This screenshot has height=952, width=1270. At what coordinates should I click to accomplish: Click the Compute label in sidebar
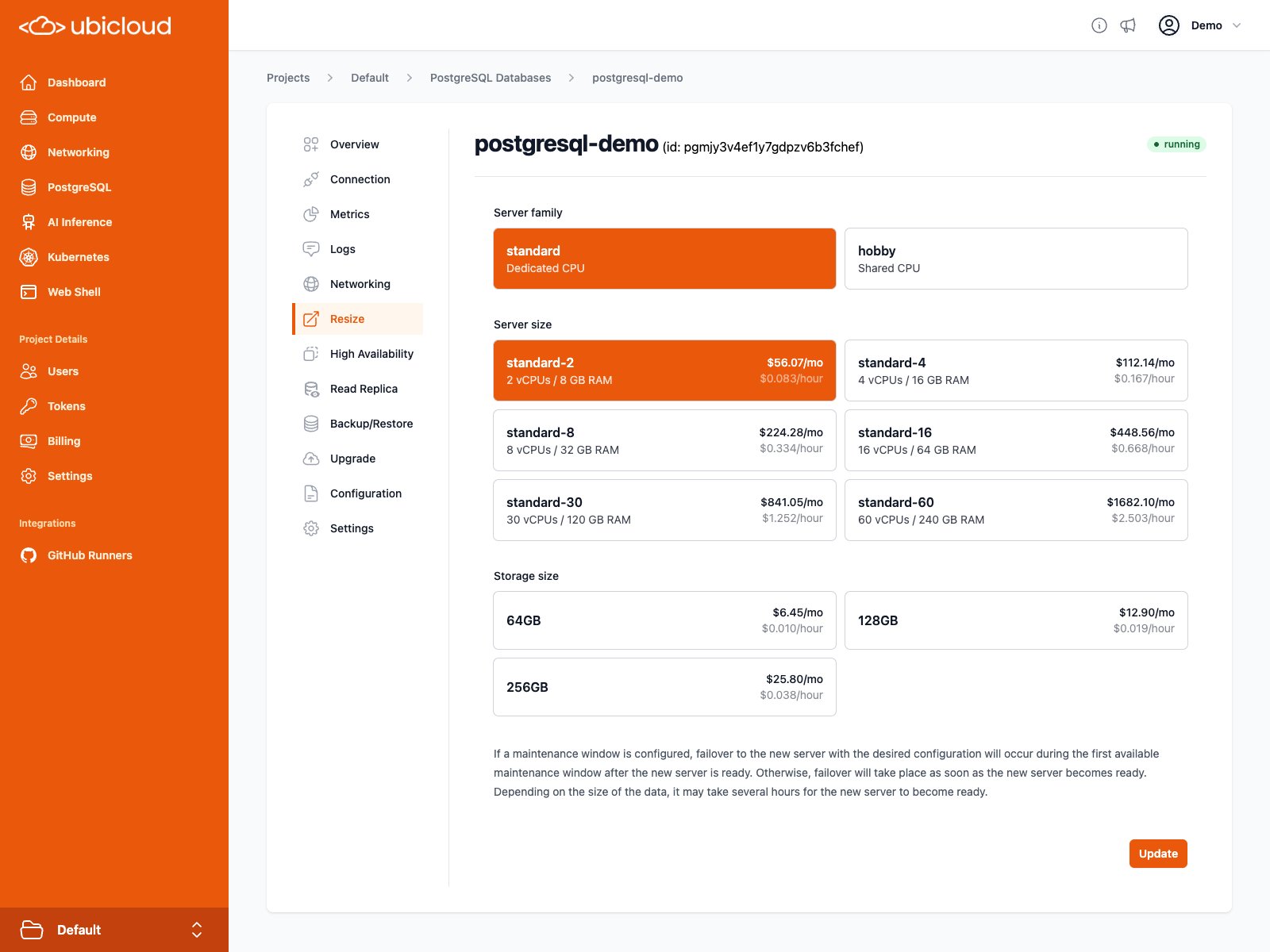click(x=72, y=117)
